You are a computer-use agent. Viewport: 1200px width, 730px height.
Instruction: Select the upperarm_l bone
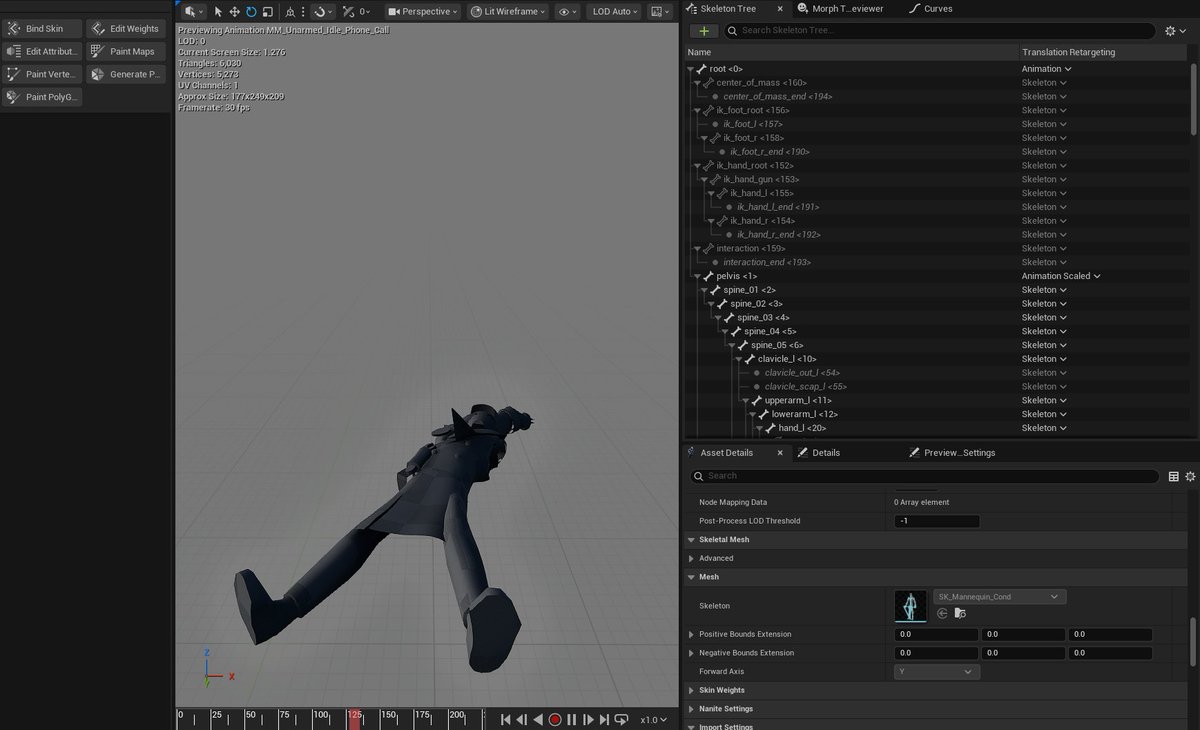tap(798, 400)
